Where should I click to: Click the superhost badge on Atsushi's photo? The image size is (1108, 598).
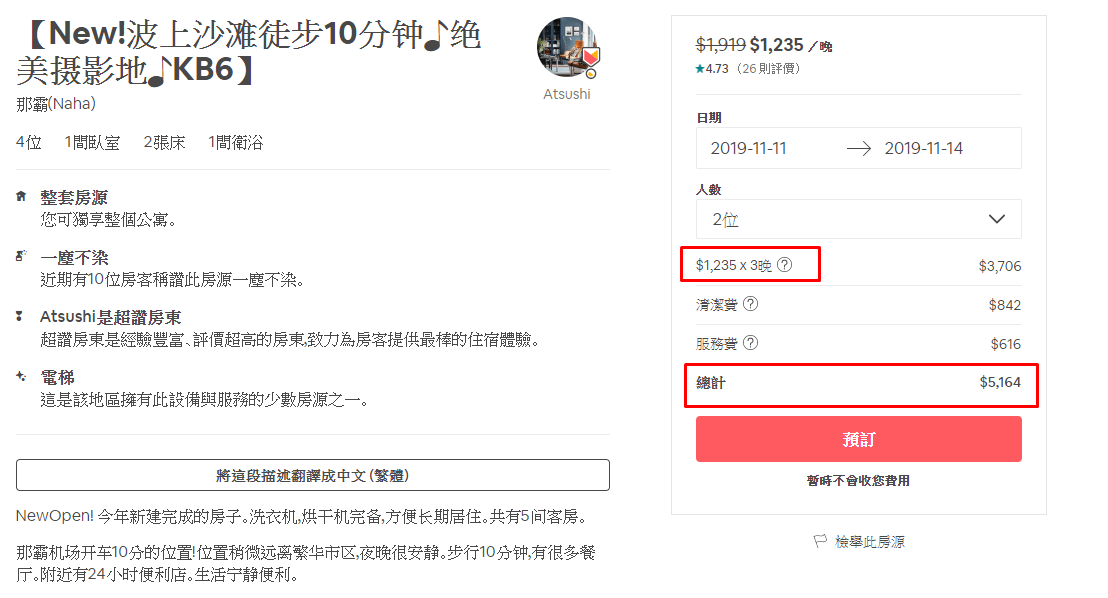point(591,58)
